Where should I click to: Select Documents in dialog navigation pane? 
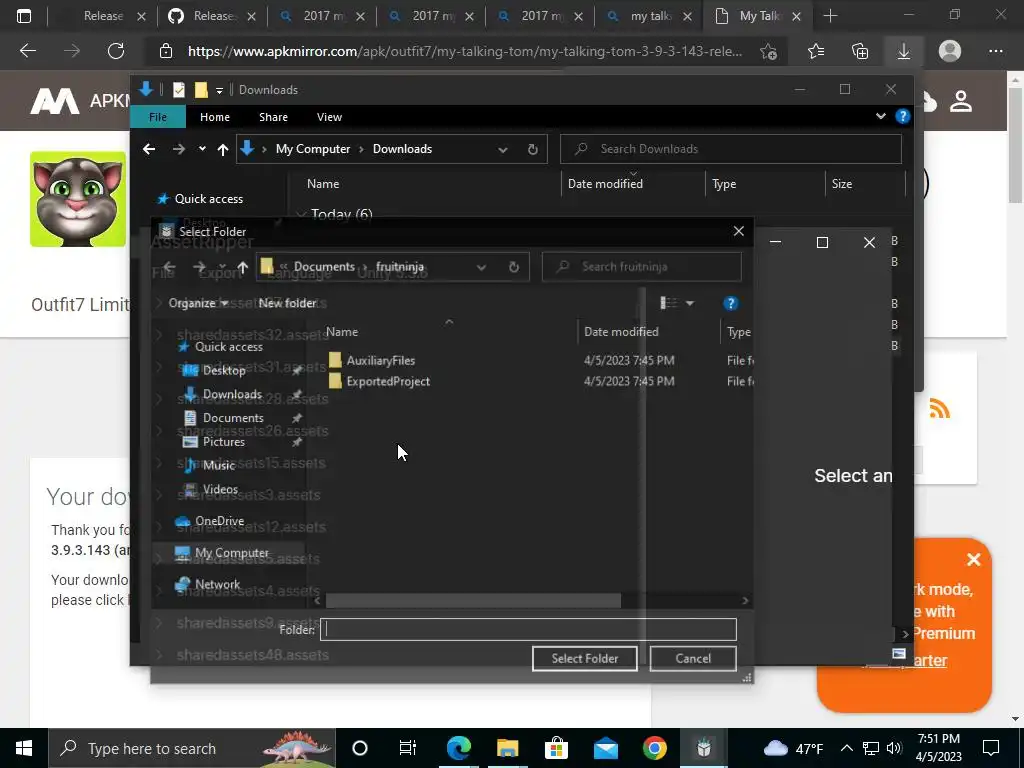(x=233, y=418)
